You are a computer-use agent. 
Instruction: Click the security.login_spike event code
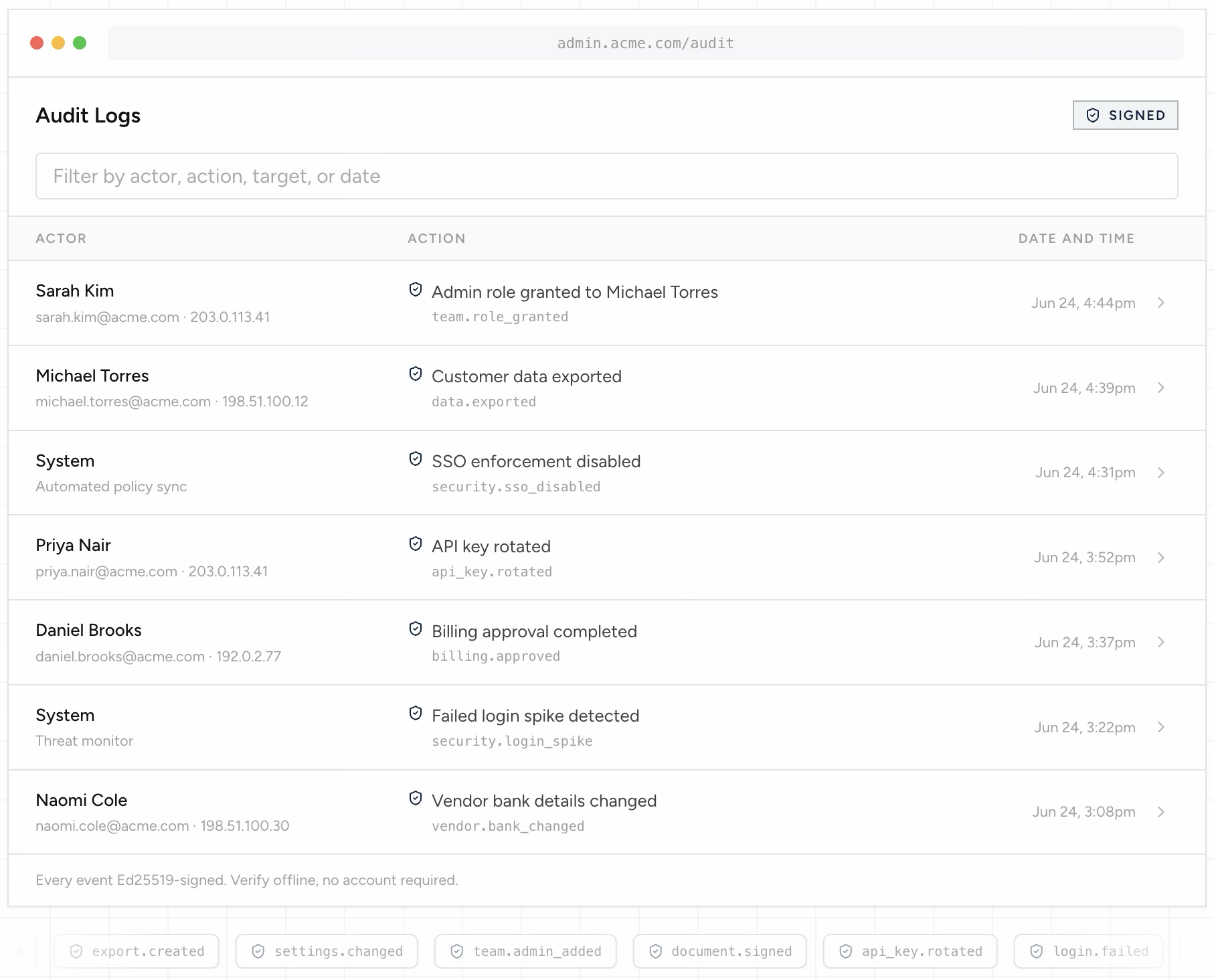[x=512, y=741]
